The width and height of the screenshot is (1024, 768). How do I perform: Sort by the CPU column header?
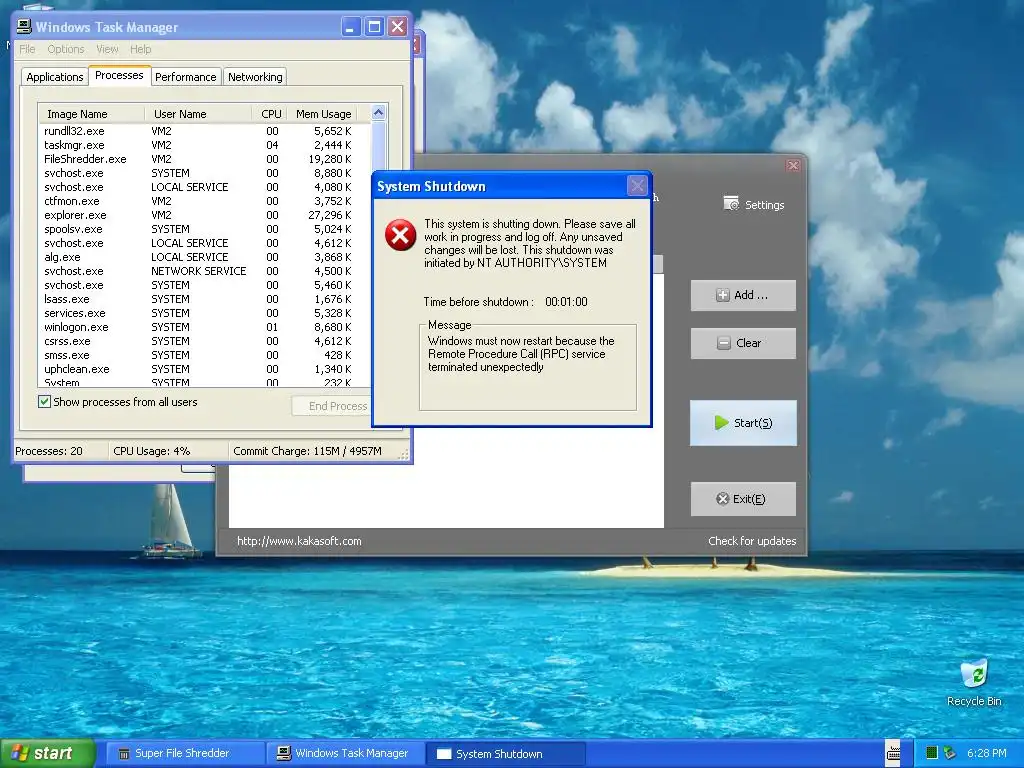click(x=268, y=114)
